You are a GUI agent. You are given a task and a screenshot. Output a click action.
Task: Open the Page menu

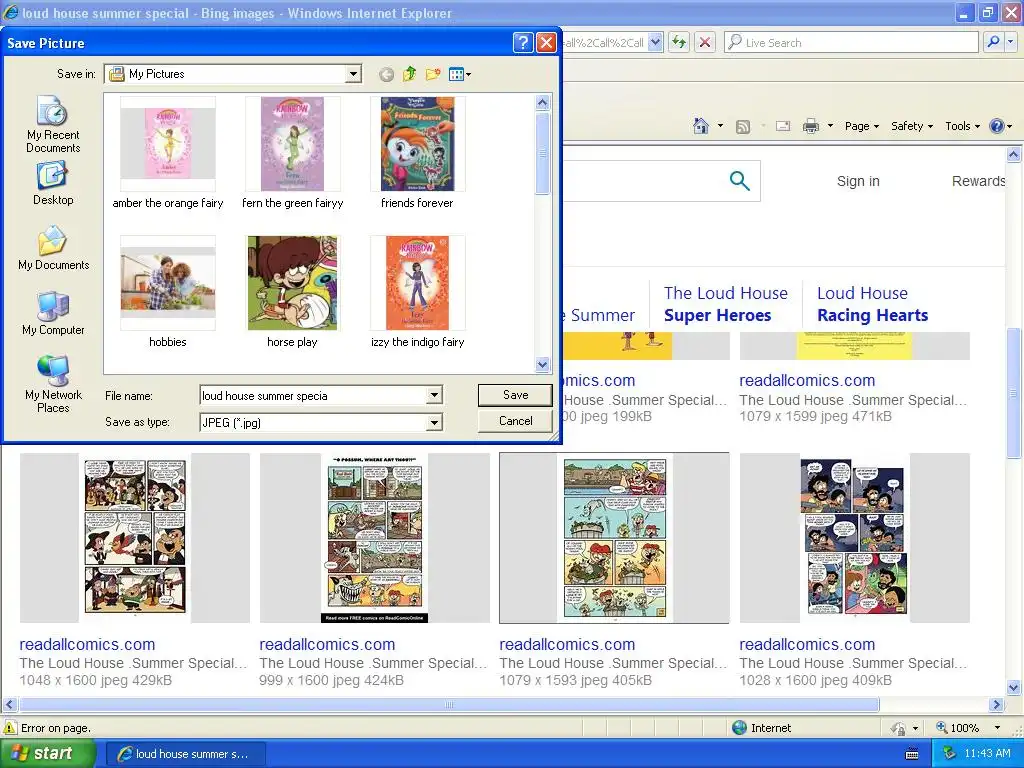(x=861, y=126)
